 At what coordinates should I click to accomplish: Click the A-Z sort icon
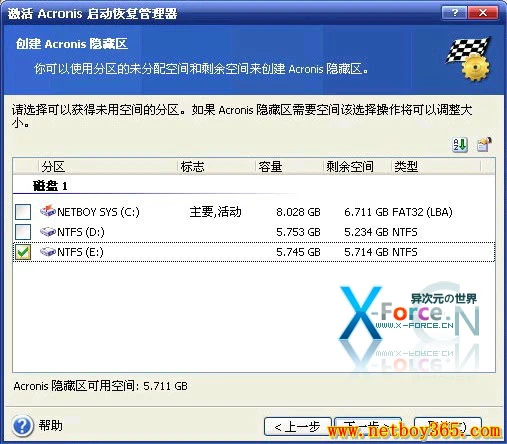click(x=460, y=145)
